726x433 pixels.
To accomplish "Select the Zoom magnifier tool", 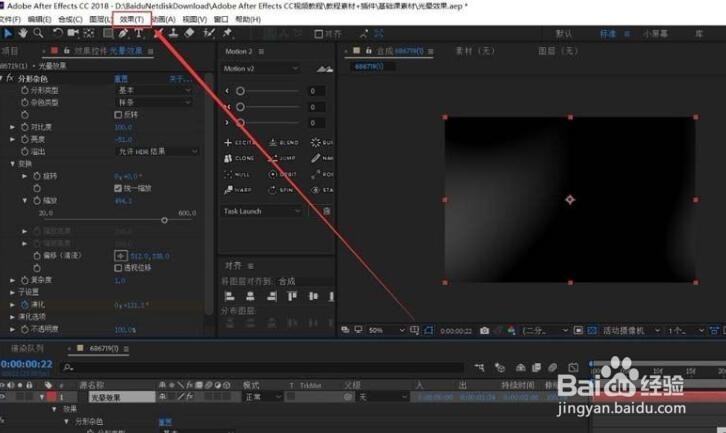I will pos(38,33).
